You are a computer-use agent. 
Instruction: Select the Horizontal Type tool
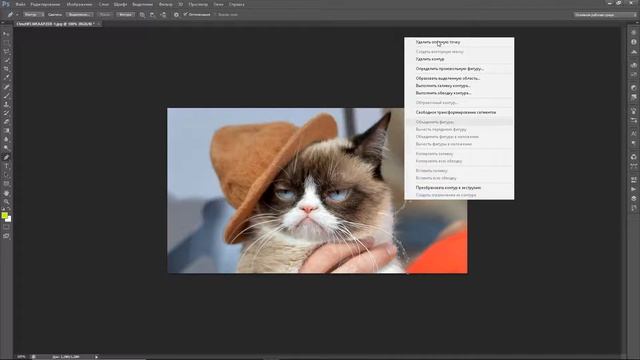(6, 166)
